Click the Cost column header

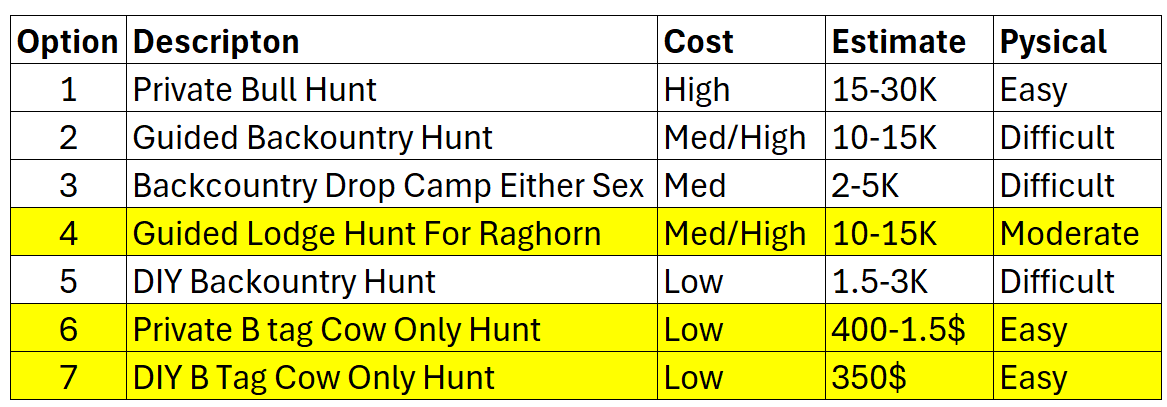click(699, 42)
